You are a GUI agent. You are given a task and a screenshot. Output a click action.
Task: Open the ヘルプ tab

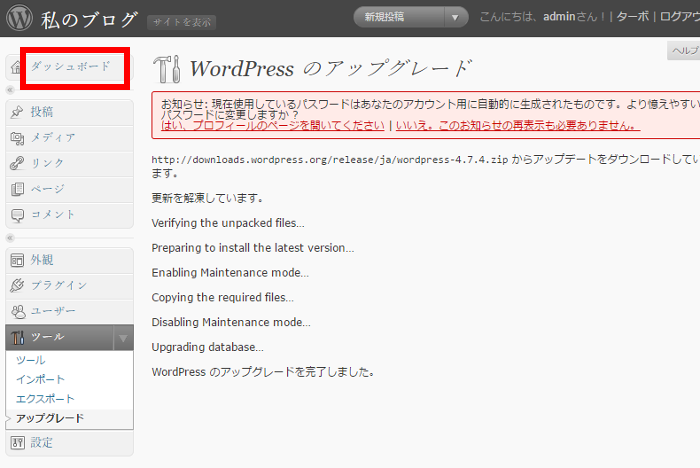pyautogui.click(x=684, y=50)
